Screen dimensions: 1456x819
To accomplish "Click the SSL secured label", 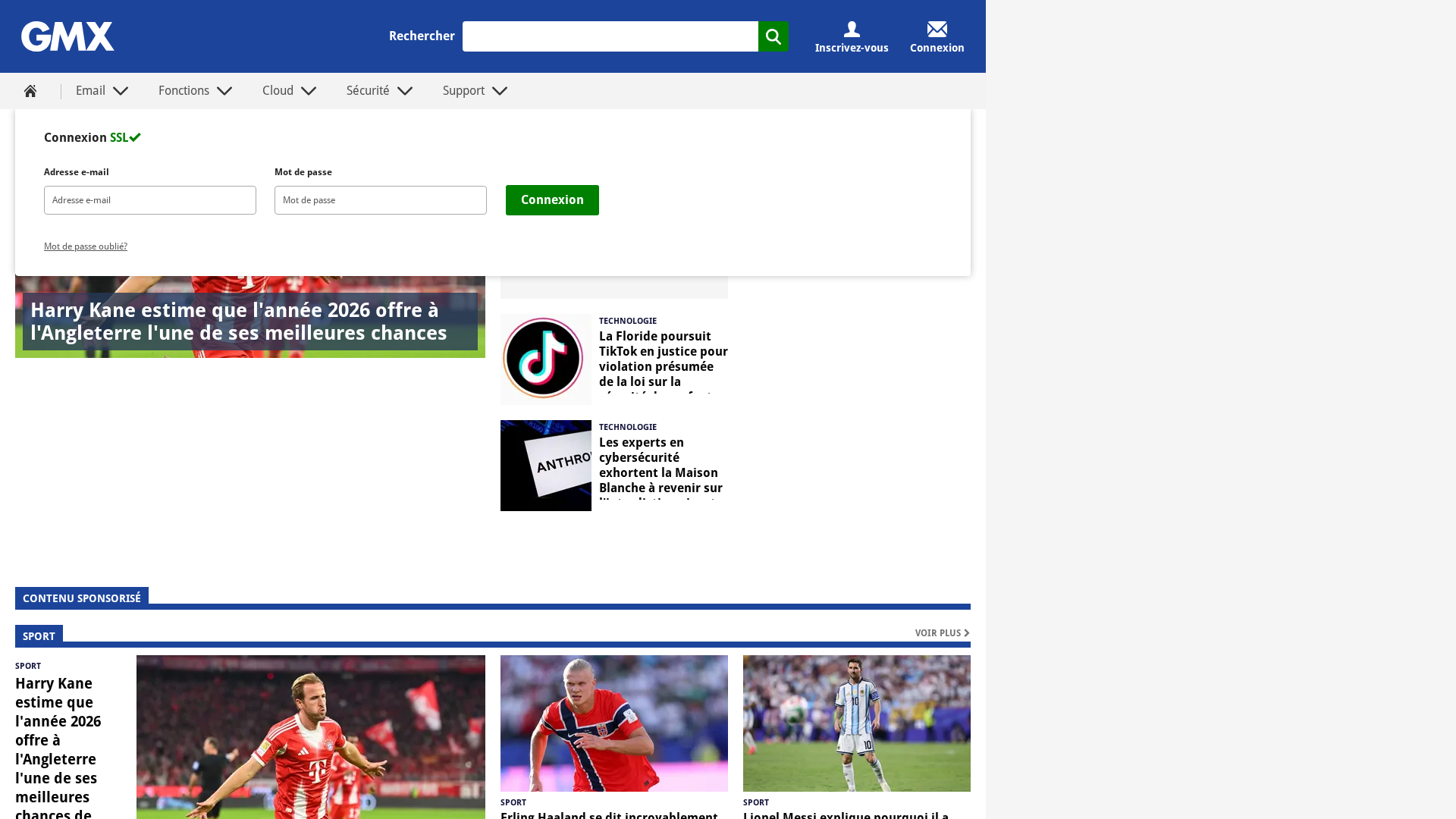I will click(125, 137).
